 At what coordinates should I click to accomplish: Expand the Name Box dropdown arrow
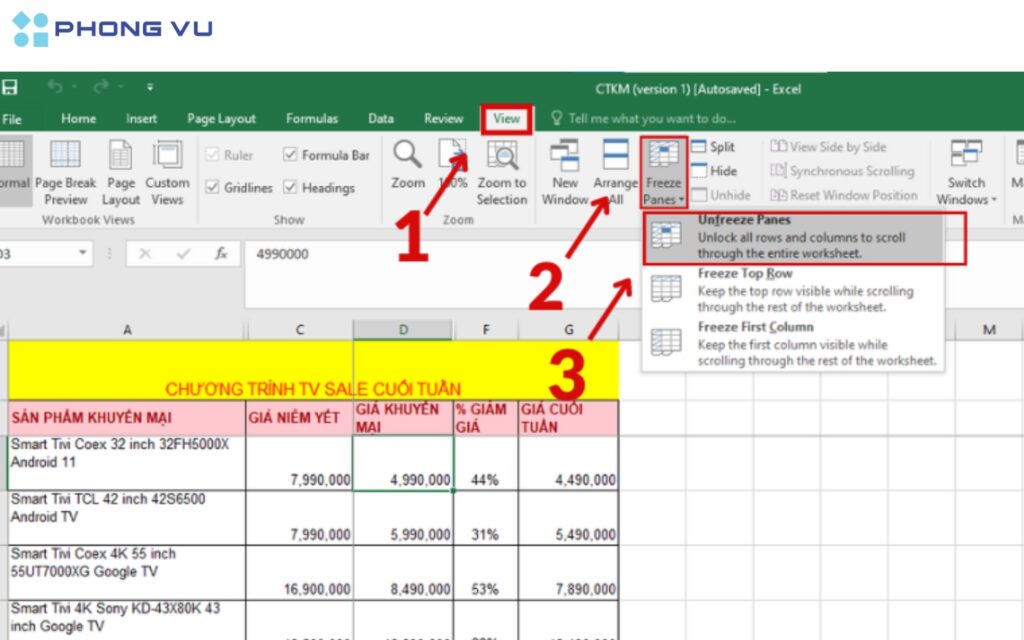point(82,253)
